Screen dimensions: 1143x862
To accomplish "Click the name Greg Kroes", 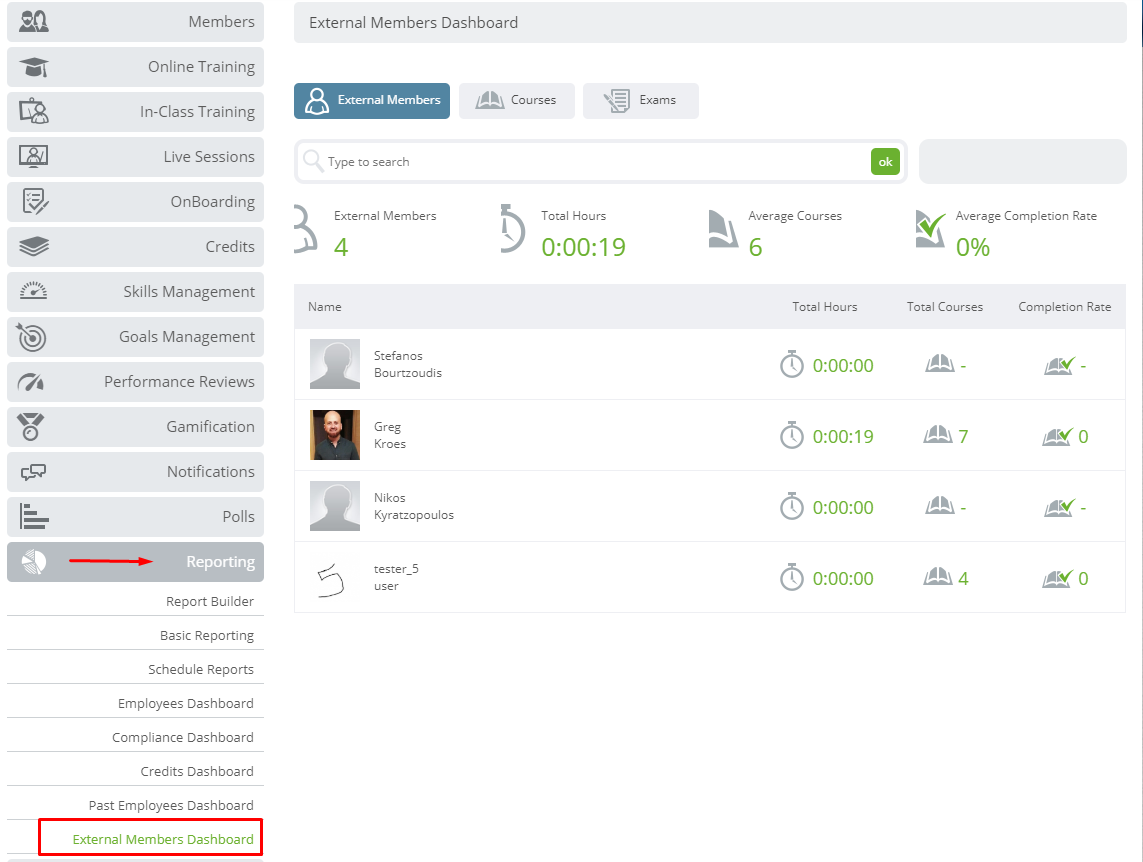I will (x=390, y=435).
